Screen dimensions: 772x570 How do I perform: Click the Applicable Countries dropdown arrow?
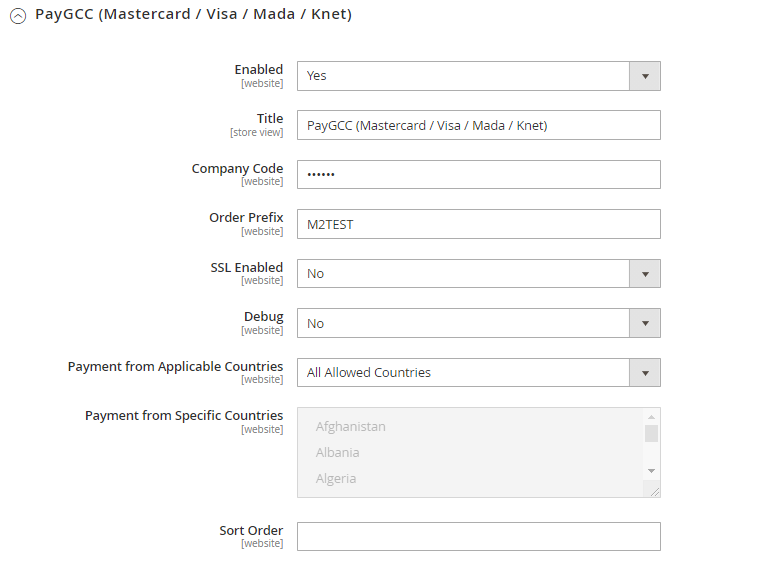click(x=645, y=373)
